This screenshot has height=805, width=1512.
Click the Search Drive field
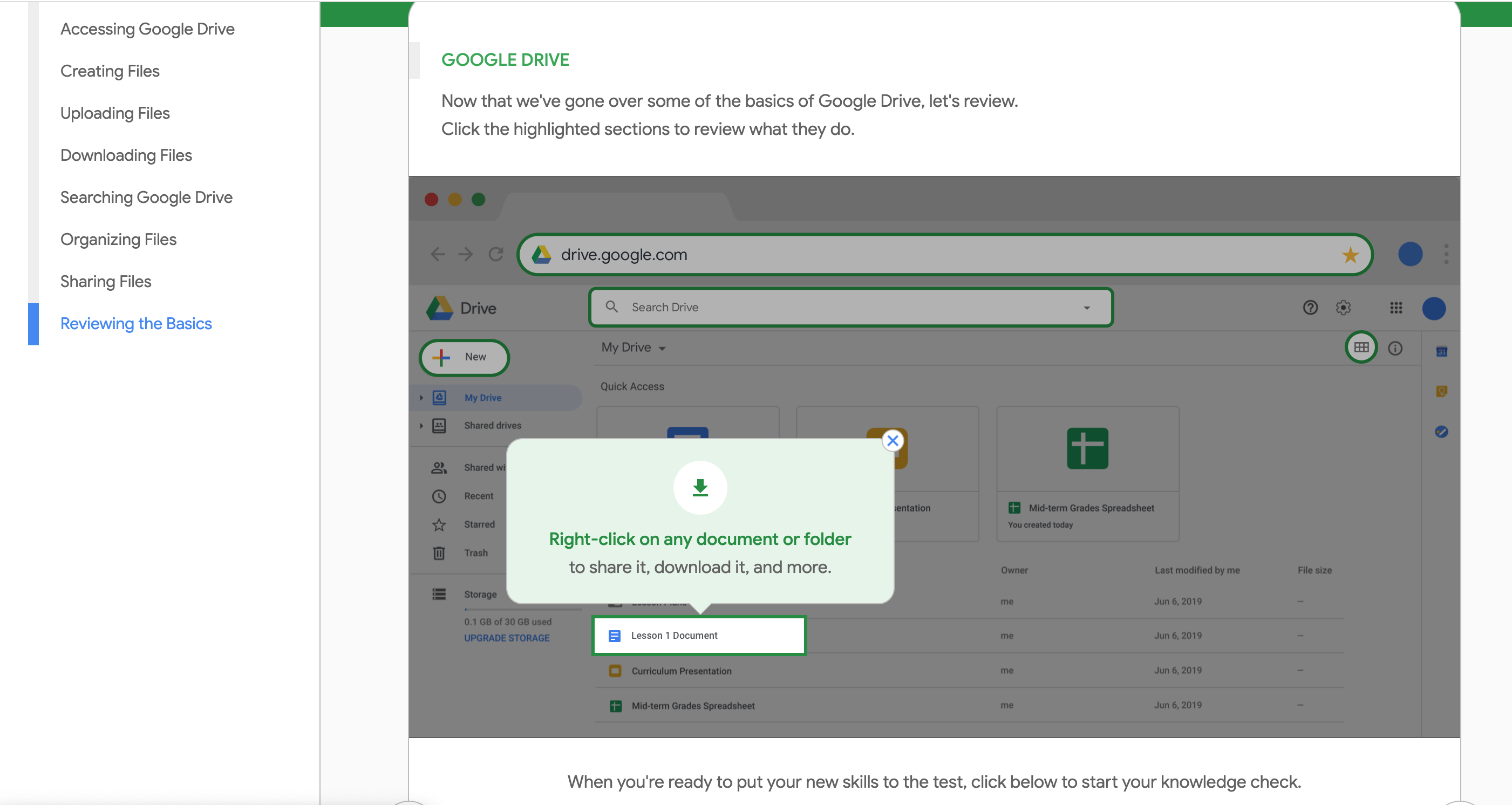tap(850, 307)
